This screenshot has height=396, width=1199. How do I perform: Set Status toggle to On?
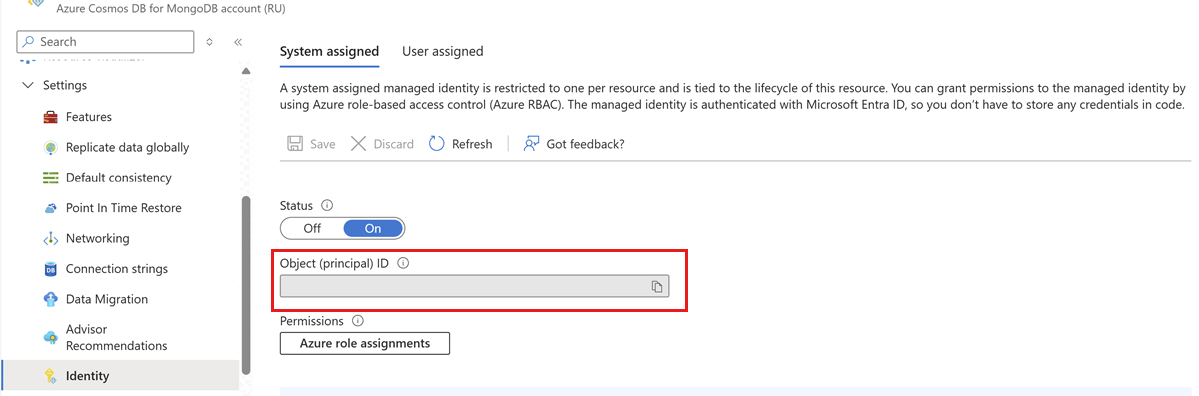coord(373,228)
